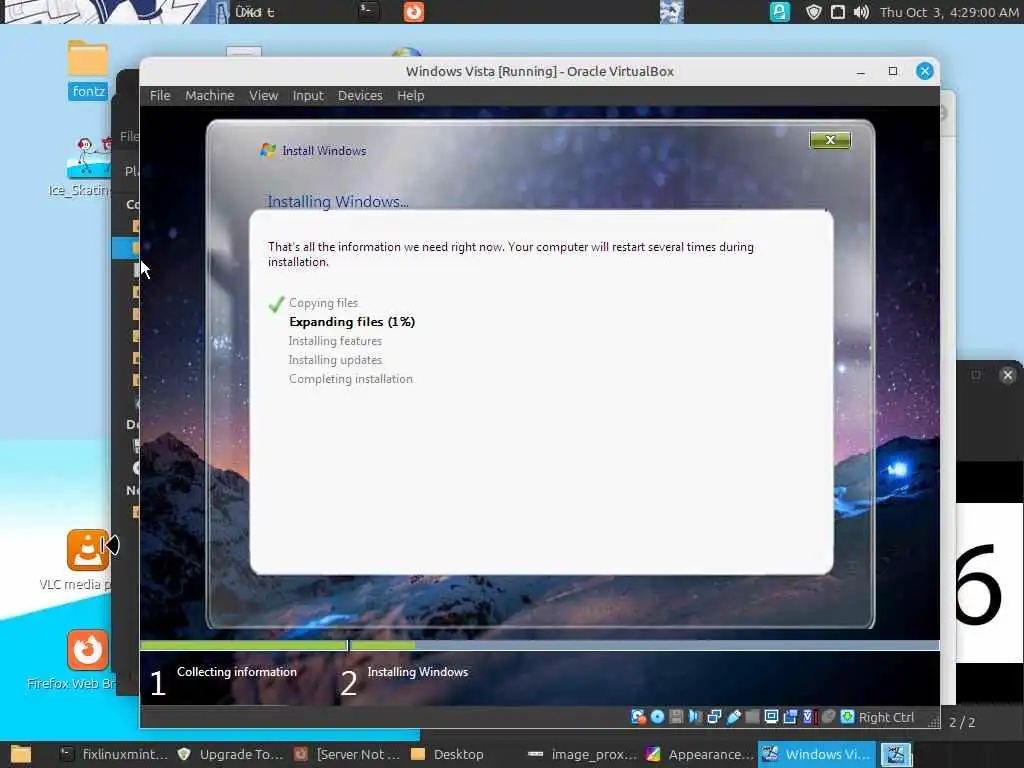Viewport: 1024px width, 768px height.
Task: Click the mouse integration status icon
Action: tap(828, 717)
